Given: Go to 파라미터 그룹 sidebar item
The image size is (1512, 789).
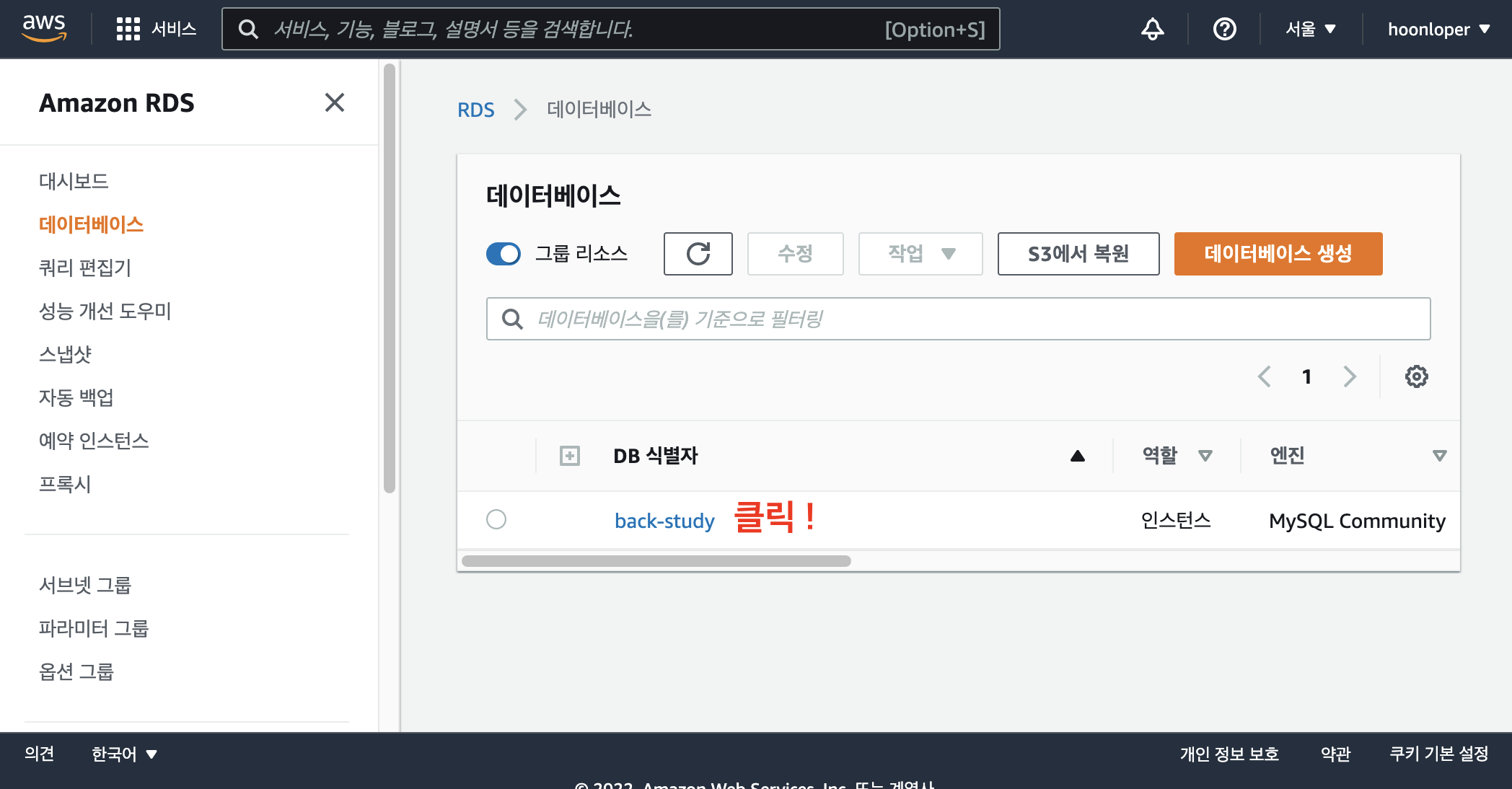Looking at the screenshot, I should click(x=94, y=628).
